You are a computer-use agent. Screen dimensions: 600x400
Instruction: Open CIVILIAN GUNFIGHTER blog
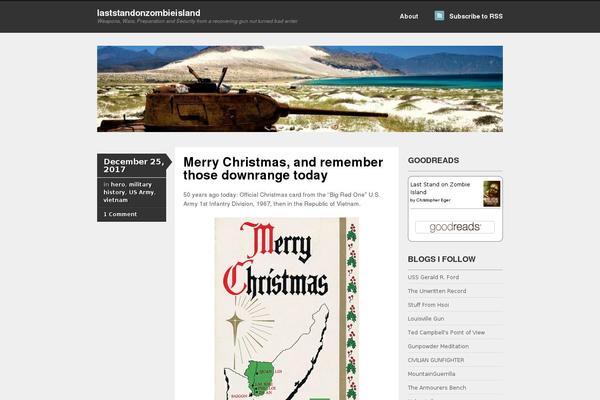click(436, 360)
